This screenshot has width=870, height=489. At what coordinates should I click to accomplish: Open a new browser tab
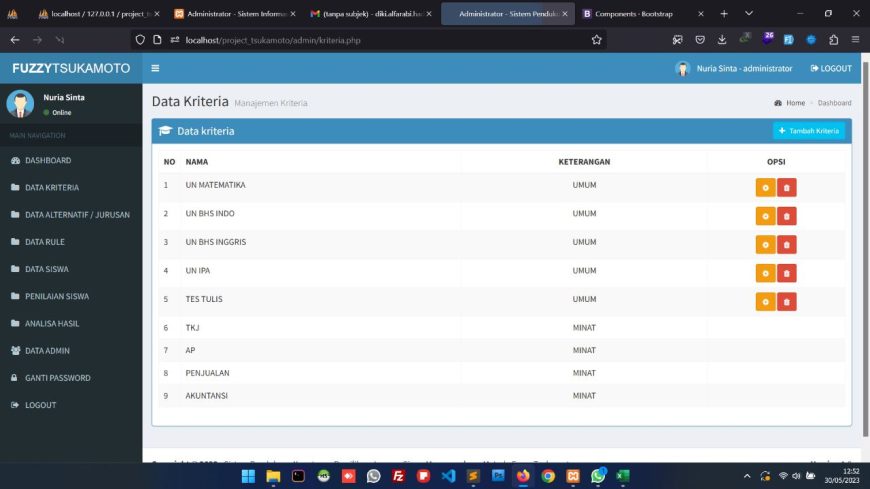click(724, 14)
